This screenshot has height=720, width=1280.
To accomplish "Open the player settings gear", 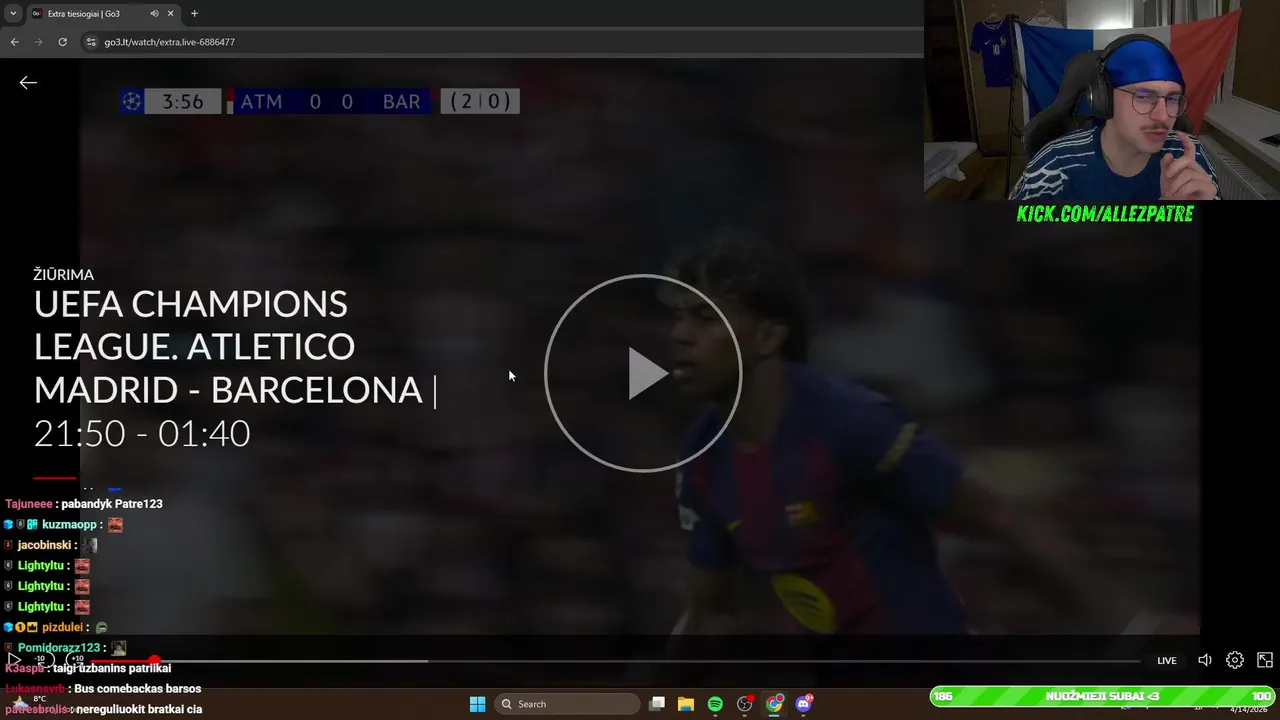I will (x=1235, y=660).
